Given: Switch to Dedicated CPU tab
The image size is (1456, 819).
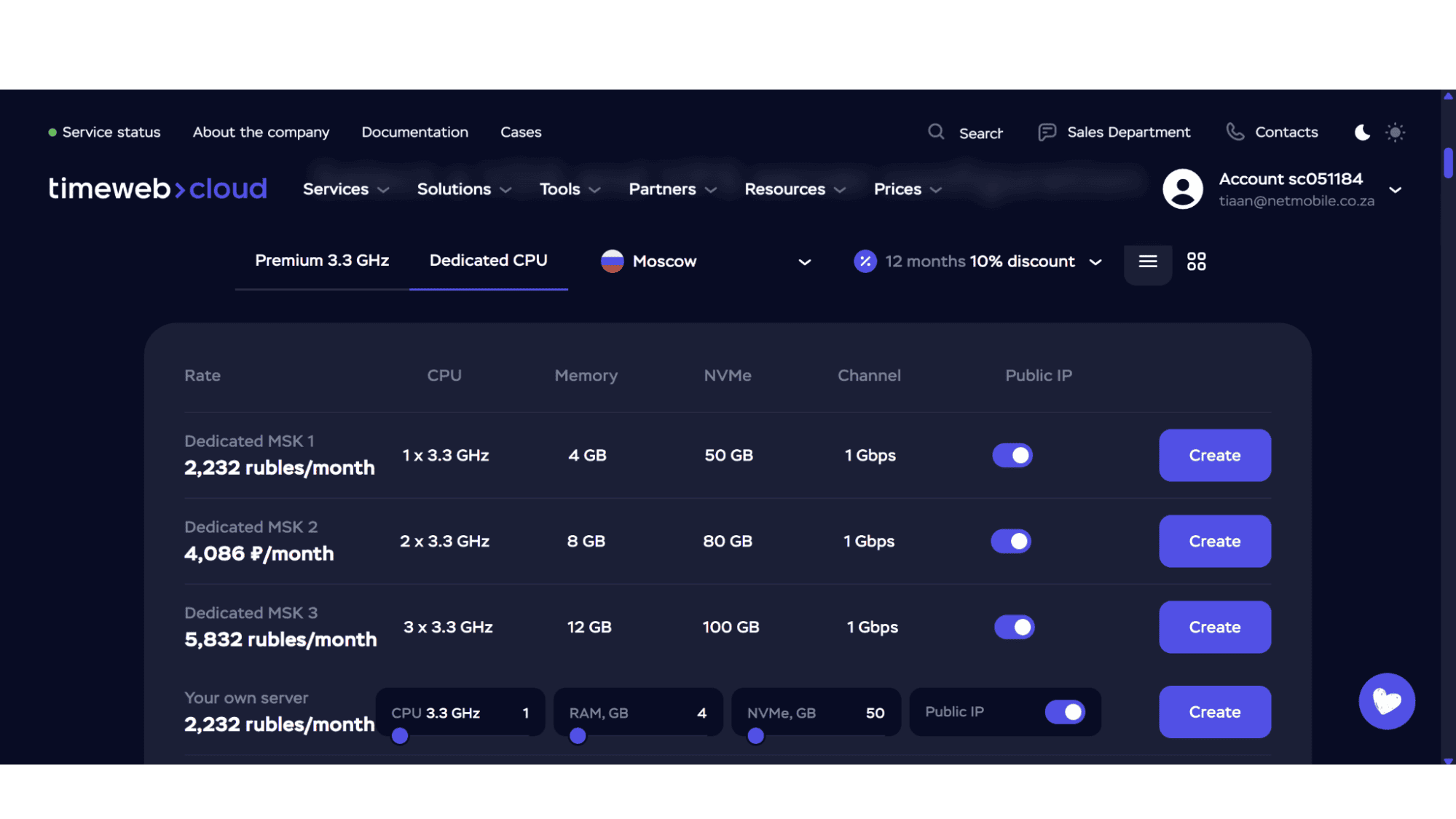Looking at the screenshot, I should point(489,260).
